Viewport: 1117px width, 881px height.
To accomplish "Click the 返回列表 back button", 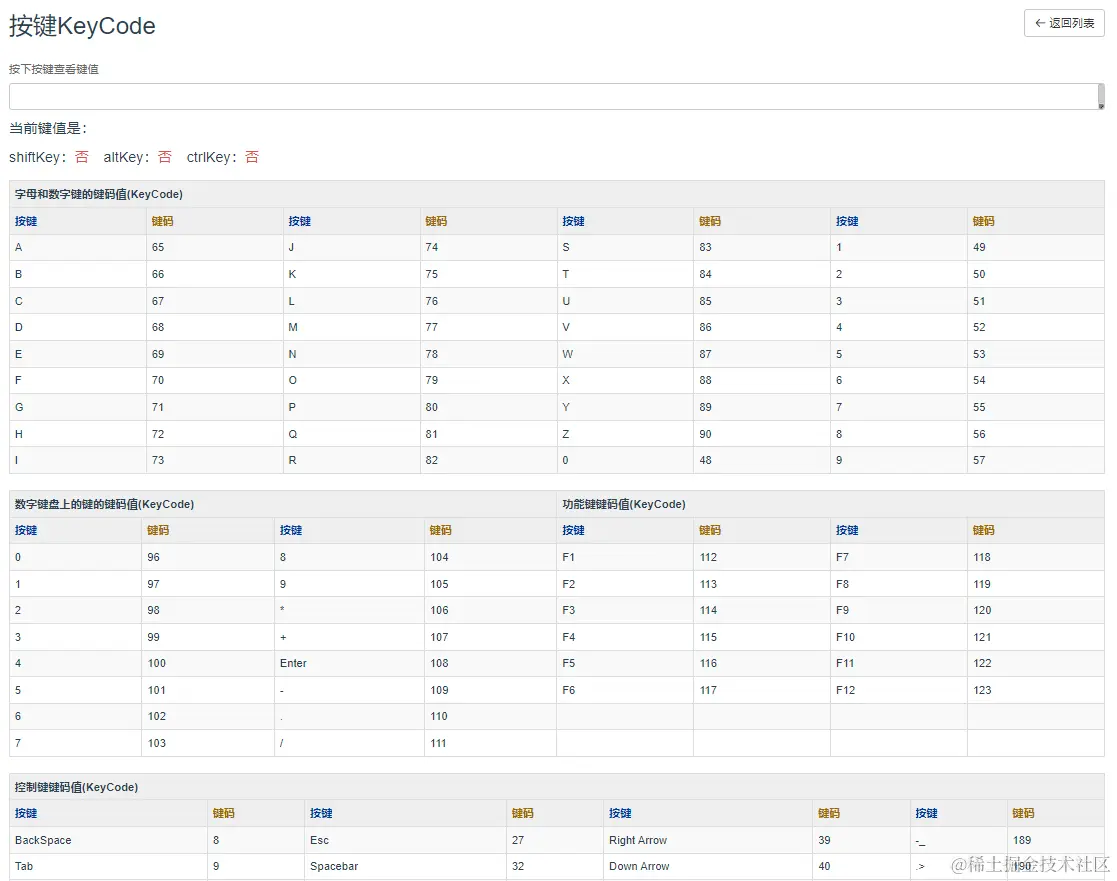I will tap(1064, 23).
